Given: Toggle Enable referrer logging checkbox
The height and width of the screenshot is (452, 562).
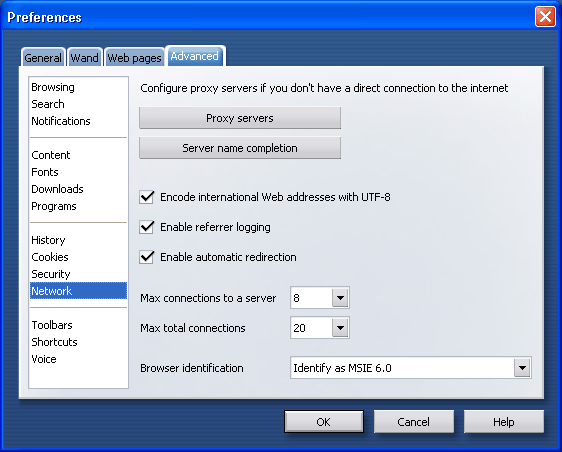Looking at the screenshot, I should click(147, 227).
